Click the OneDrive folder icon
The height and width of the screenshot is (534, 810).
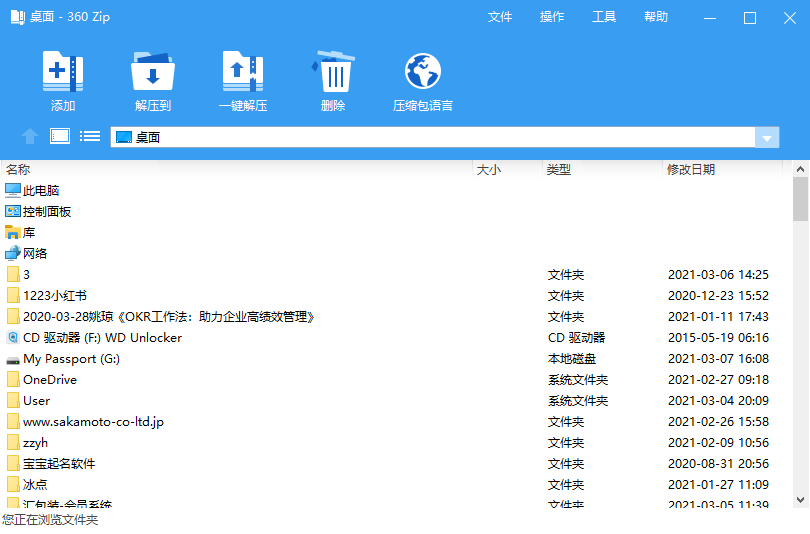[13, 380]
